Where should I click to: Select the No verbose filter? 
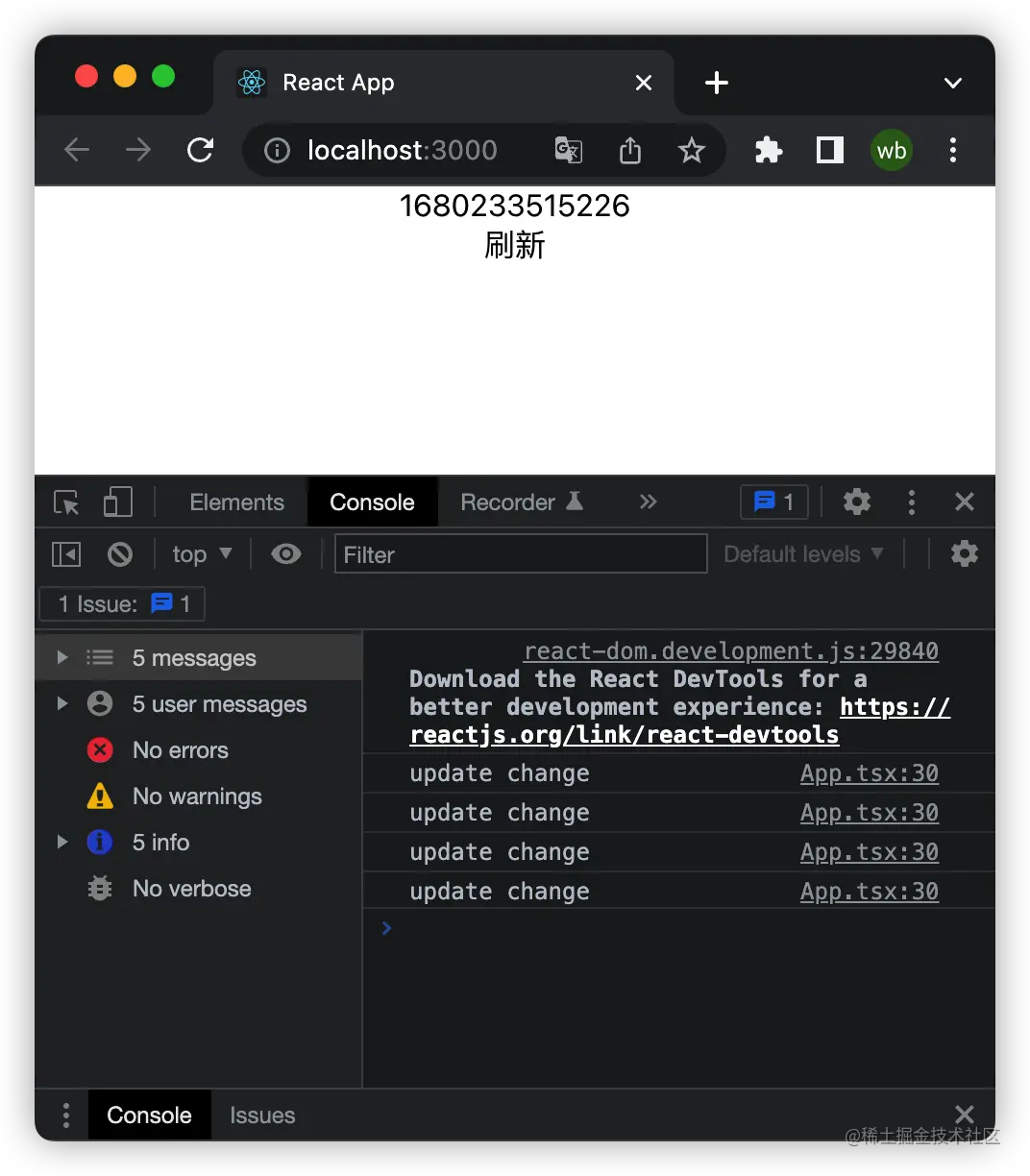199,889
